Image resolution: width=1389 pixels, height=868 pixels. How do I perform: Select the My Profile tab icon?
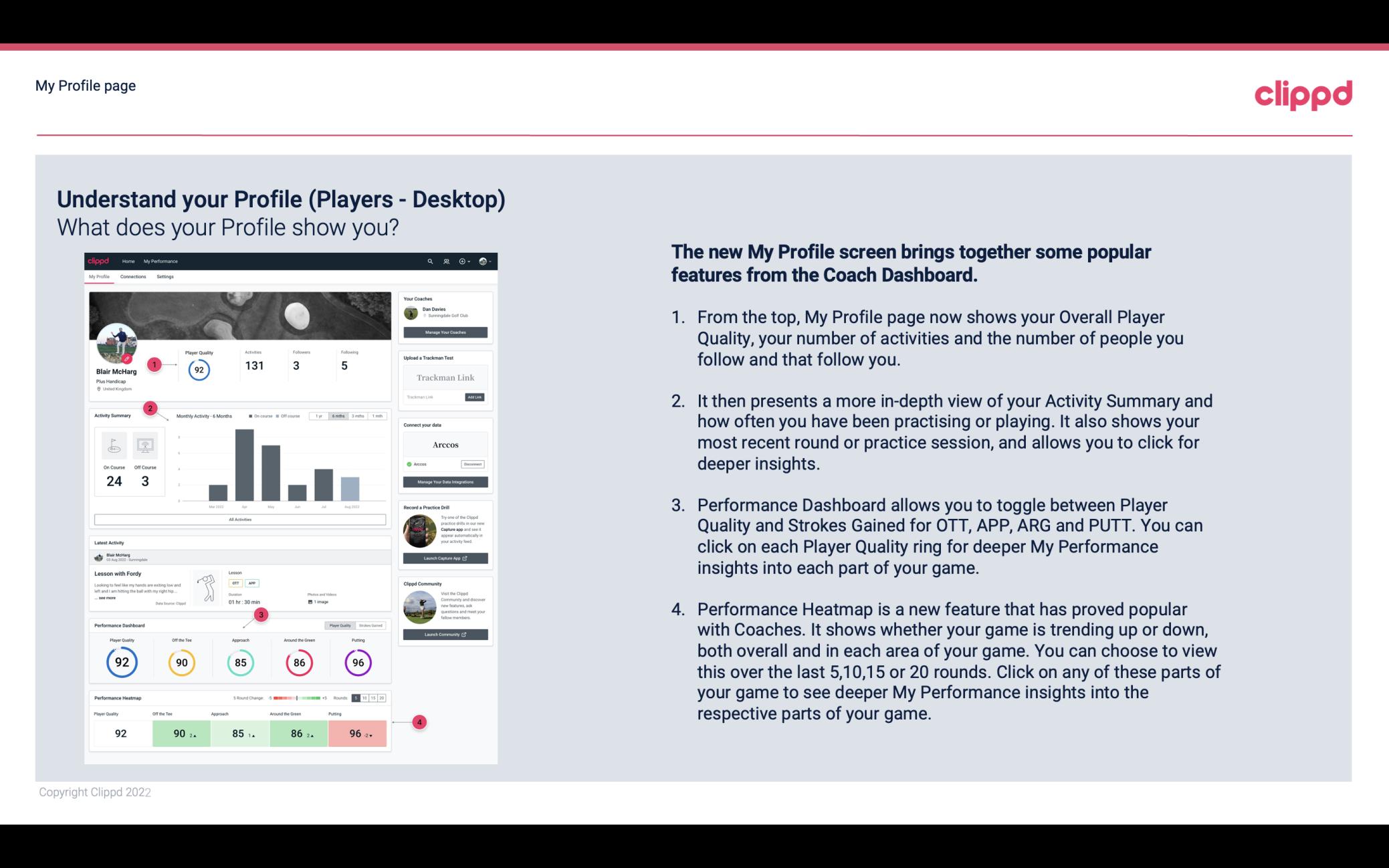100,277
